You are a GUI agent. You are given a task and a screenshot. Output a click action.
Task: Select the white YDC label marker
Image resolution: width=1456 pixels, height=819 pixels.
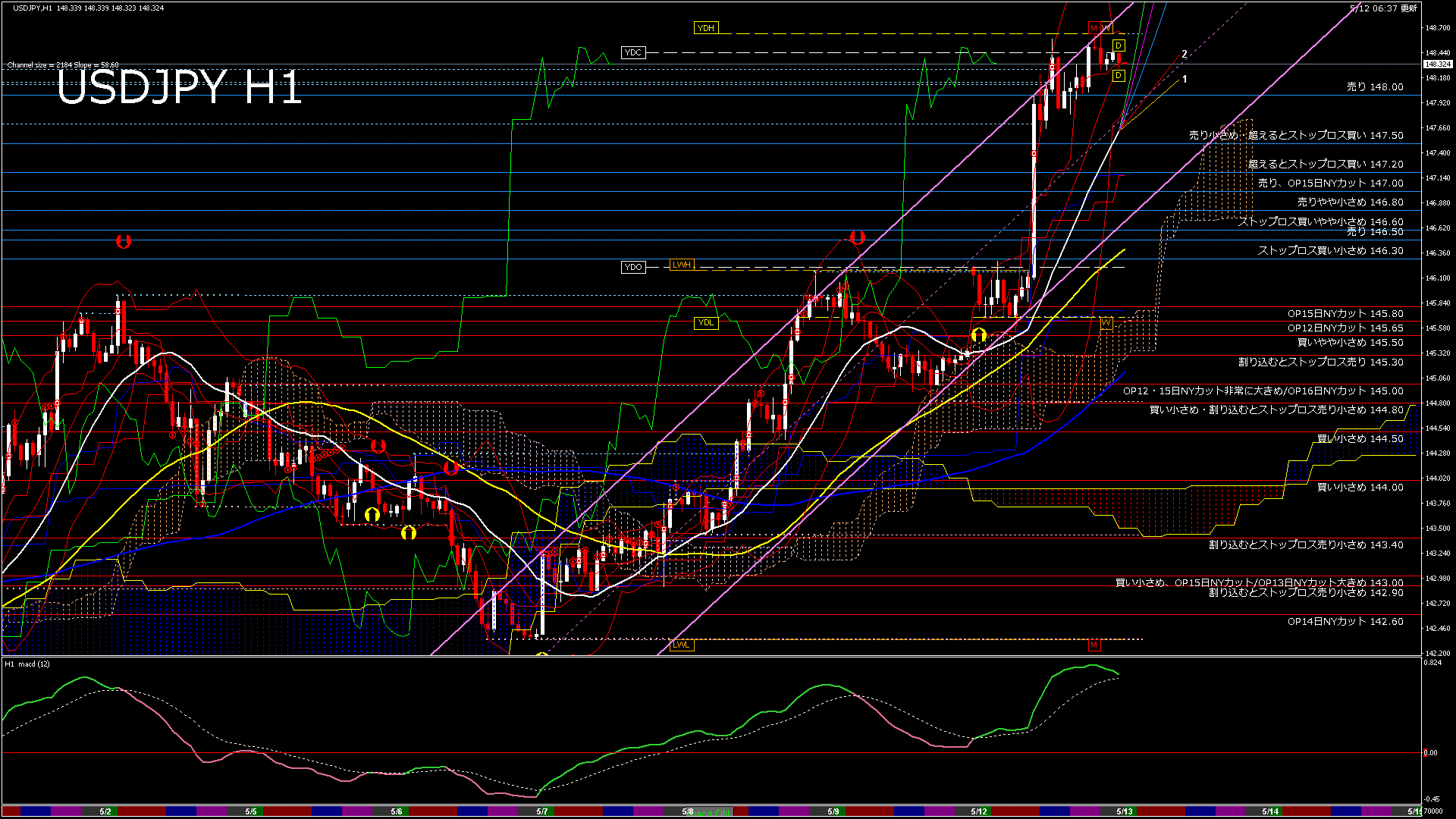coord(632,52)
